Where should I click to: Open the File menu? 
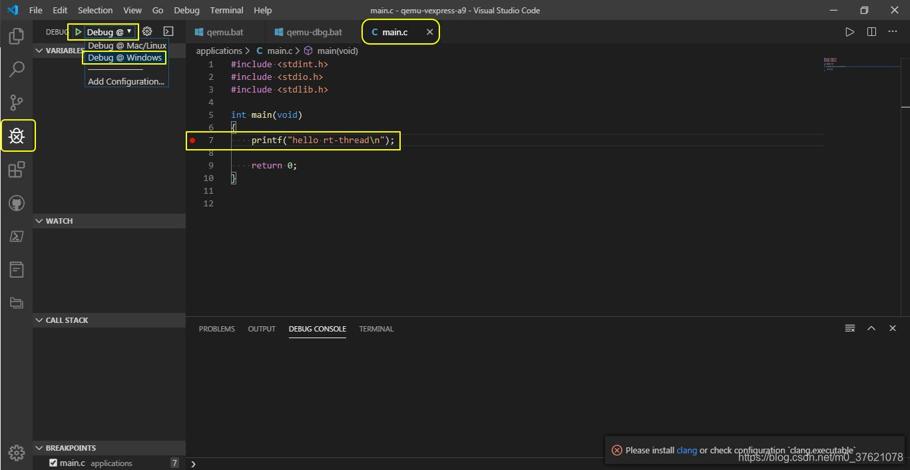[x=35, y=10]
